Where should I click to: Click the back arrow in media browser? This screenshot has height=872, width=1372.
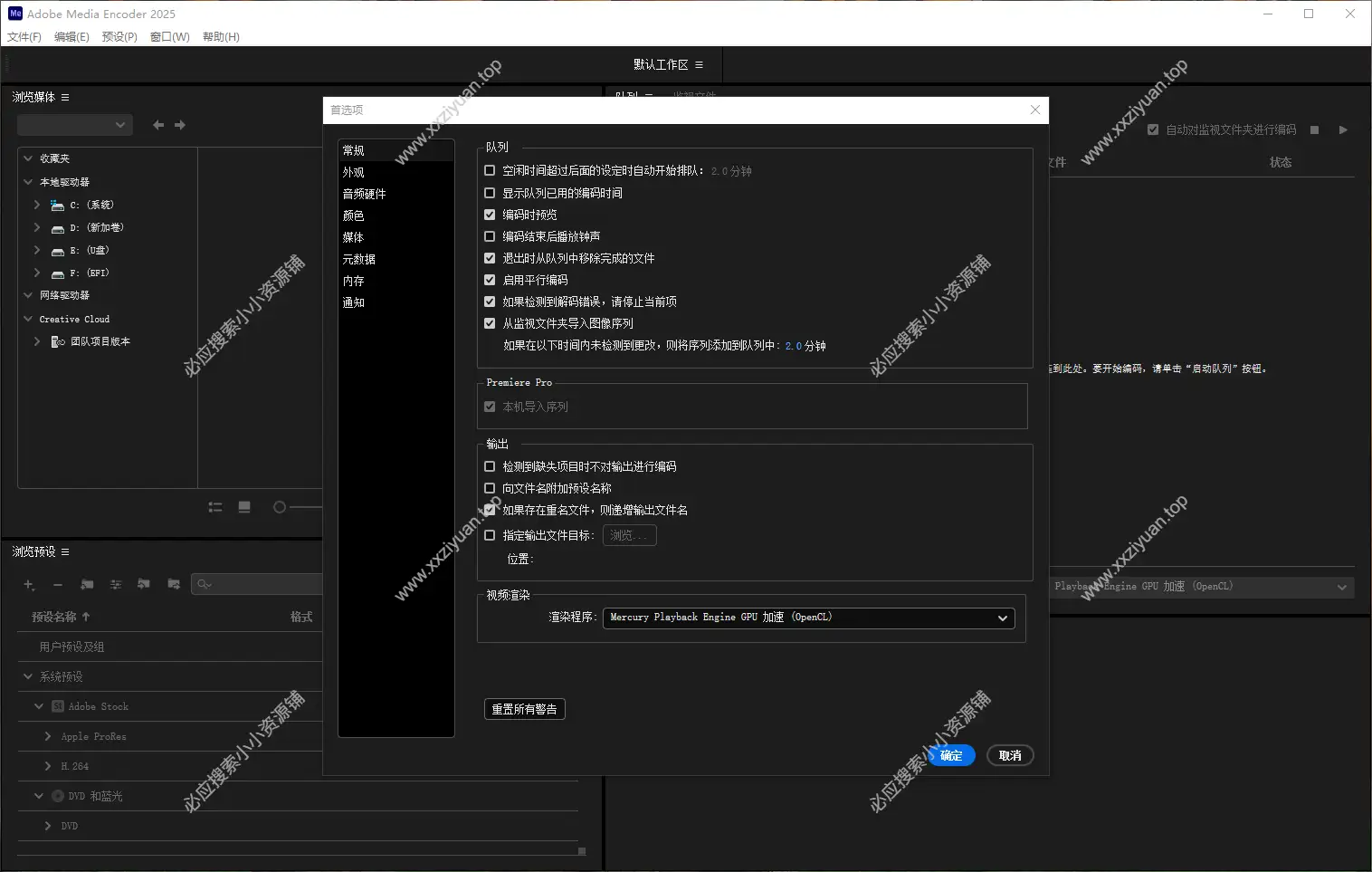click(158, 125)
